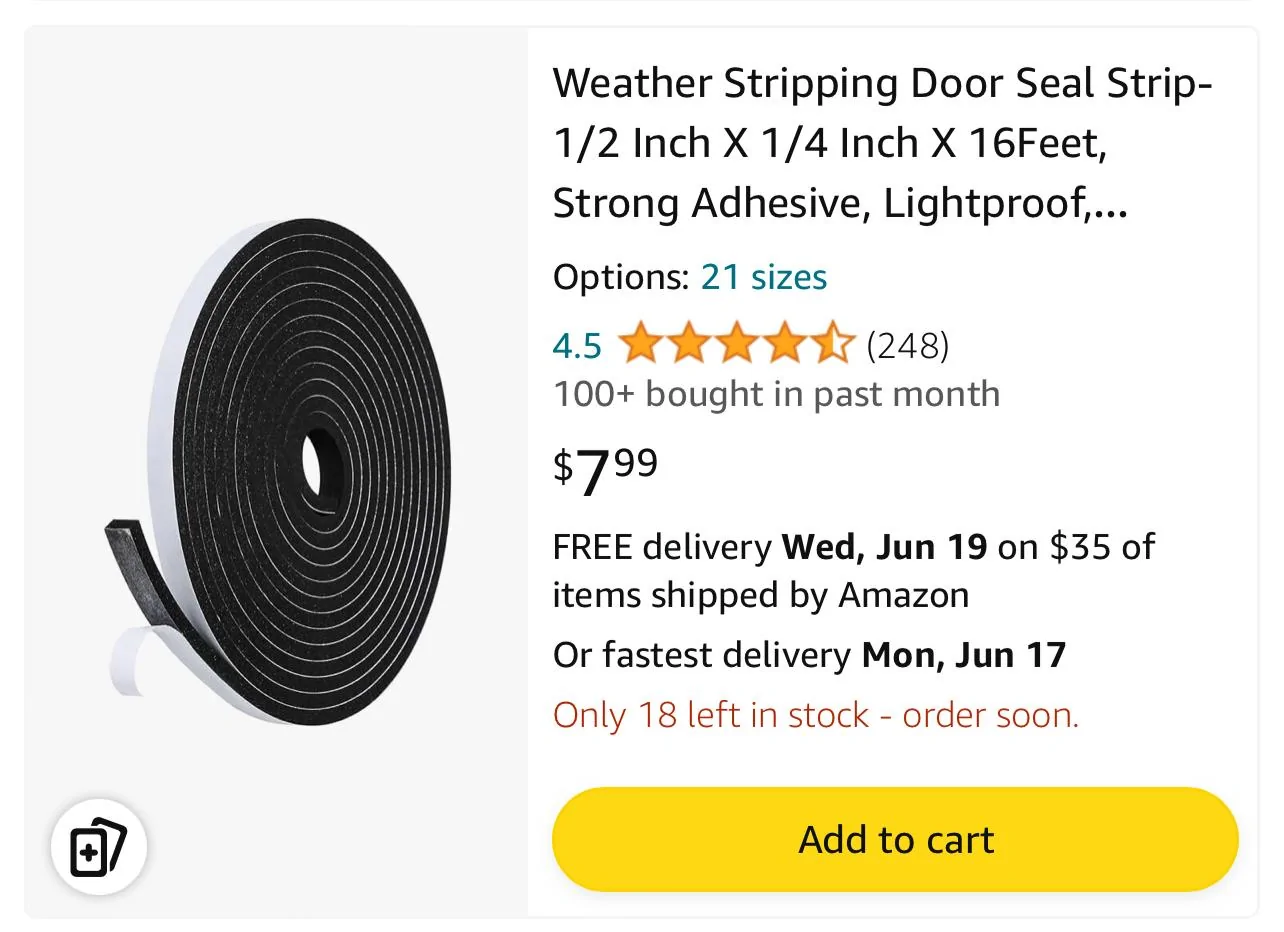Click the 4.5 rating number
1284x932 pixels.
point(577,346)
